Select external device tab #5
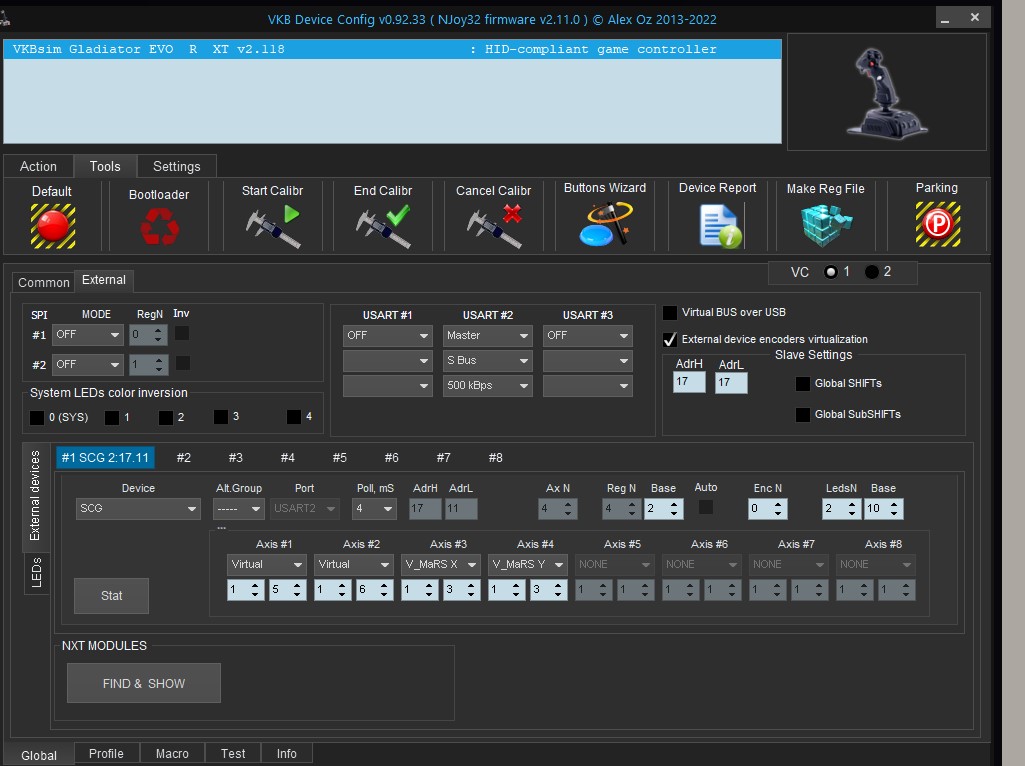The width and height of the screenshot is (1025, 766). [339, 458]
